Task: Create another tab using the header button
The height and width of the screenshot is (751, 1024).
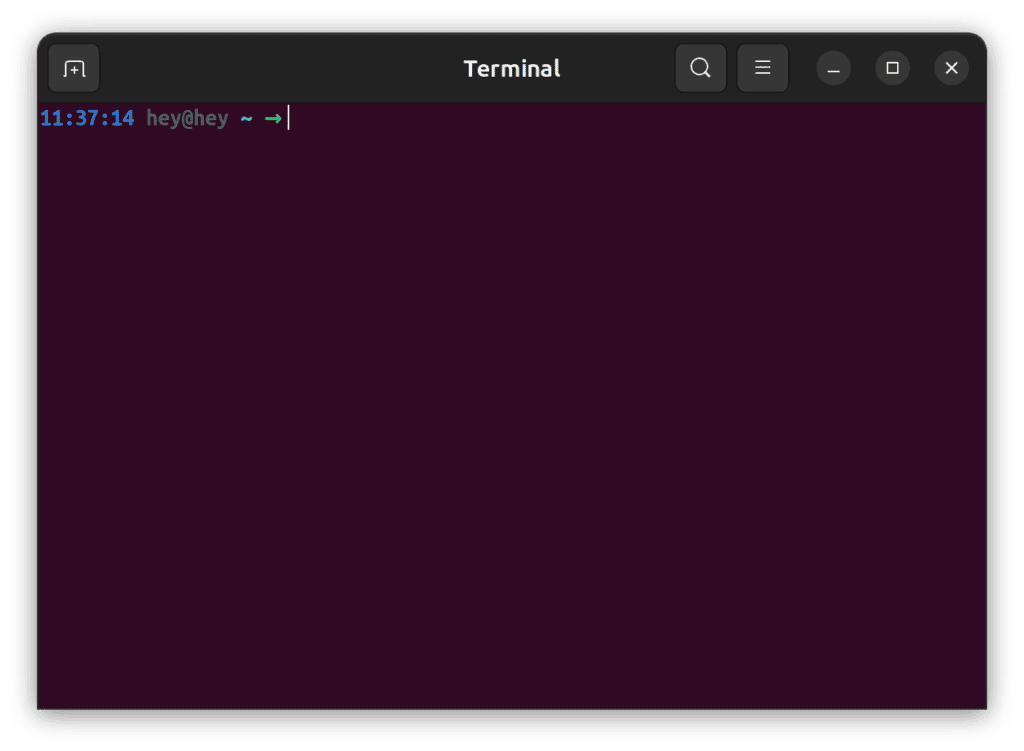Action: click(73, 68)
